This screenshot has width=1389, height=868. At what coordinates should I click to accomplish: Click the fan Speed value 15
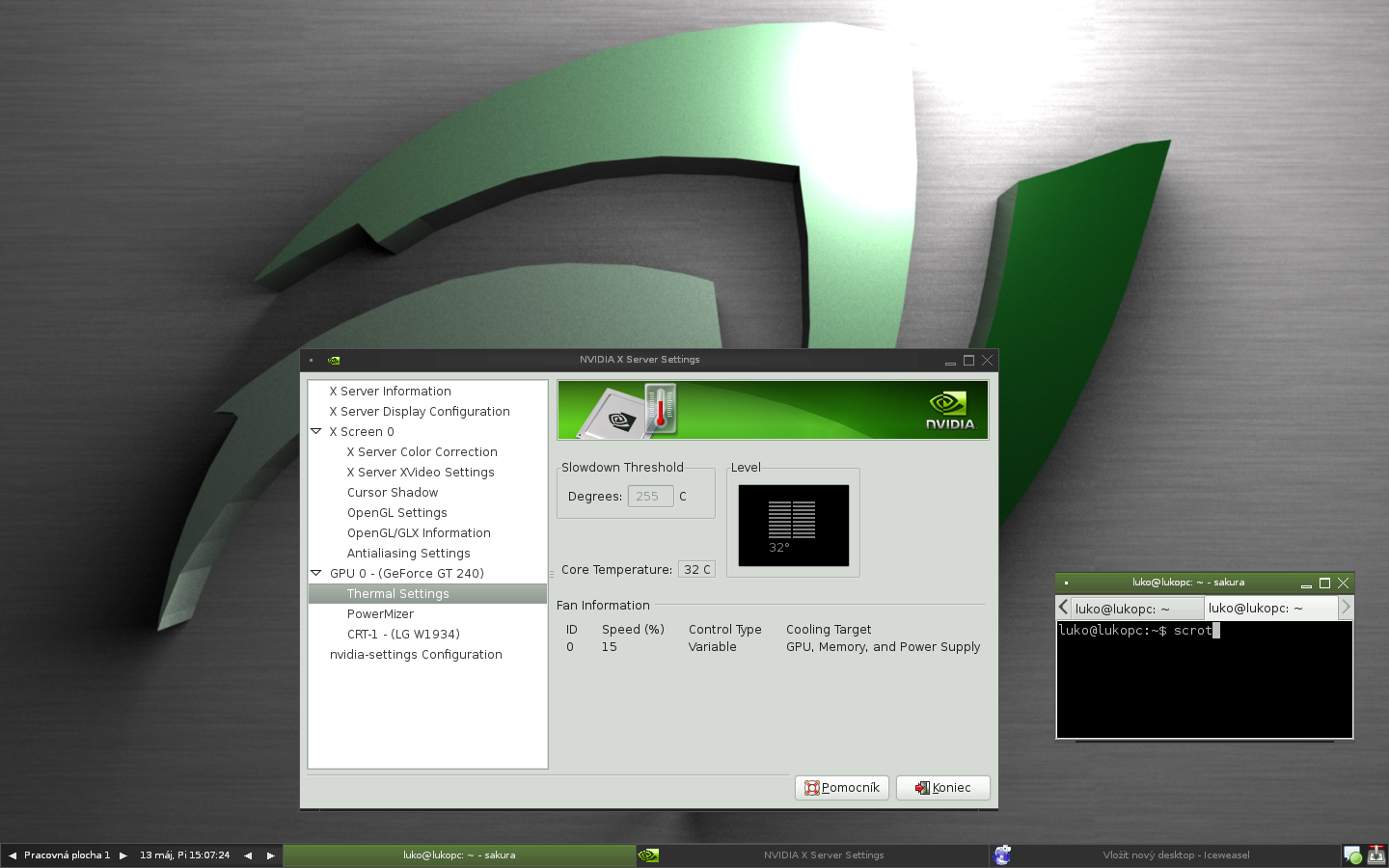(610, 647)
